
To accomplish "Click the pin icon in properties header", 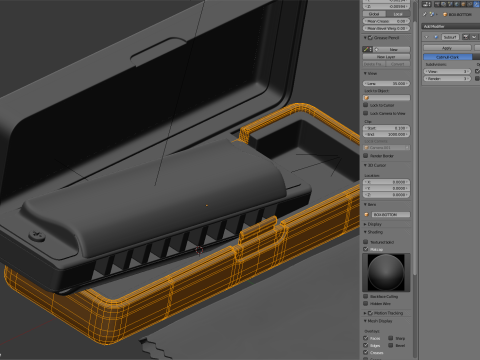I will click(425, 14).
